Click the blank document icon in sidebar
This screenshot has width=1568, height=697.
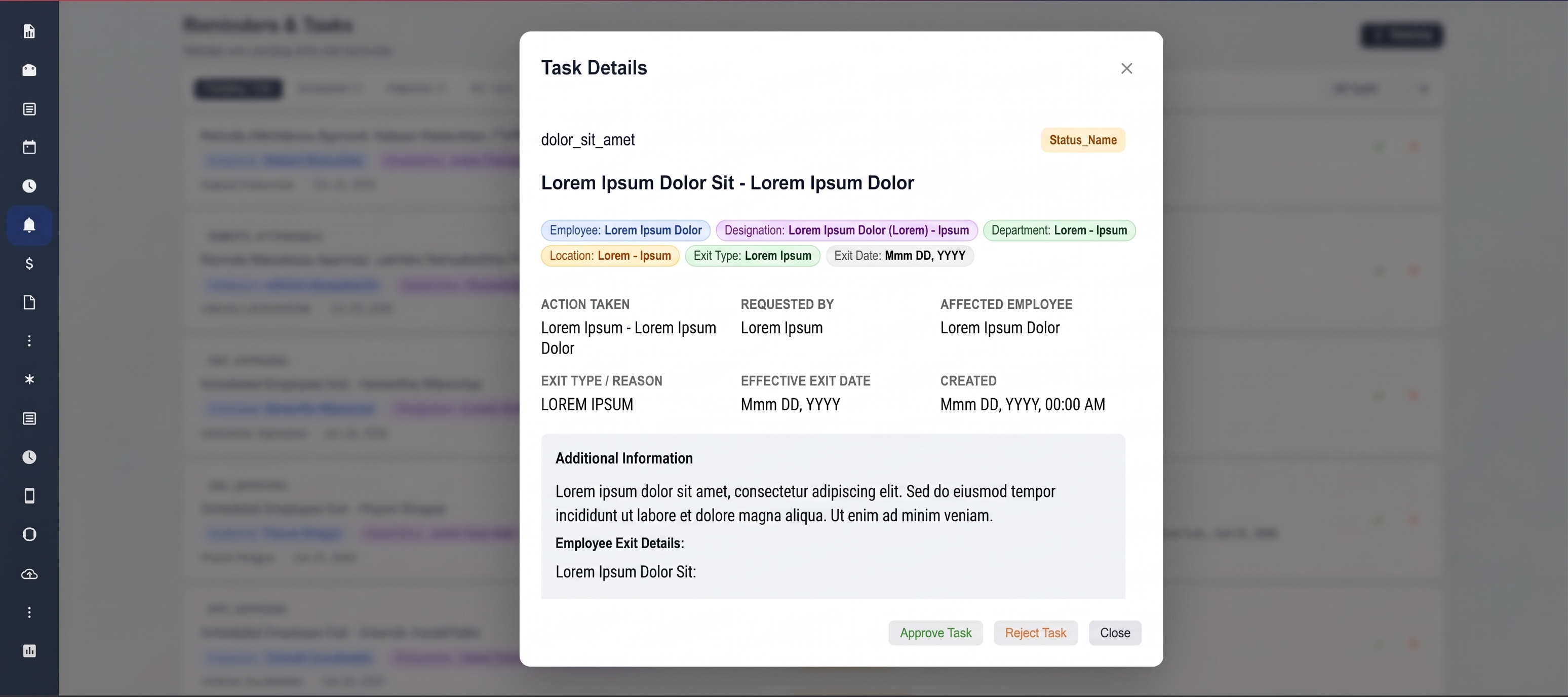[x=29, y=302]
